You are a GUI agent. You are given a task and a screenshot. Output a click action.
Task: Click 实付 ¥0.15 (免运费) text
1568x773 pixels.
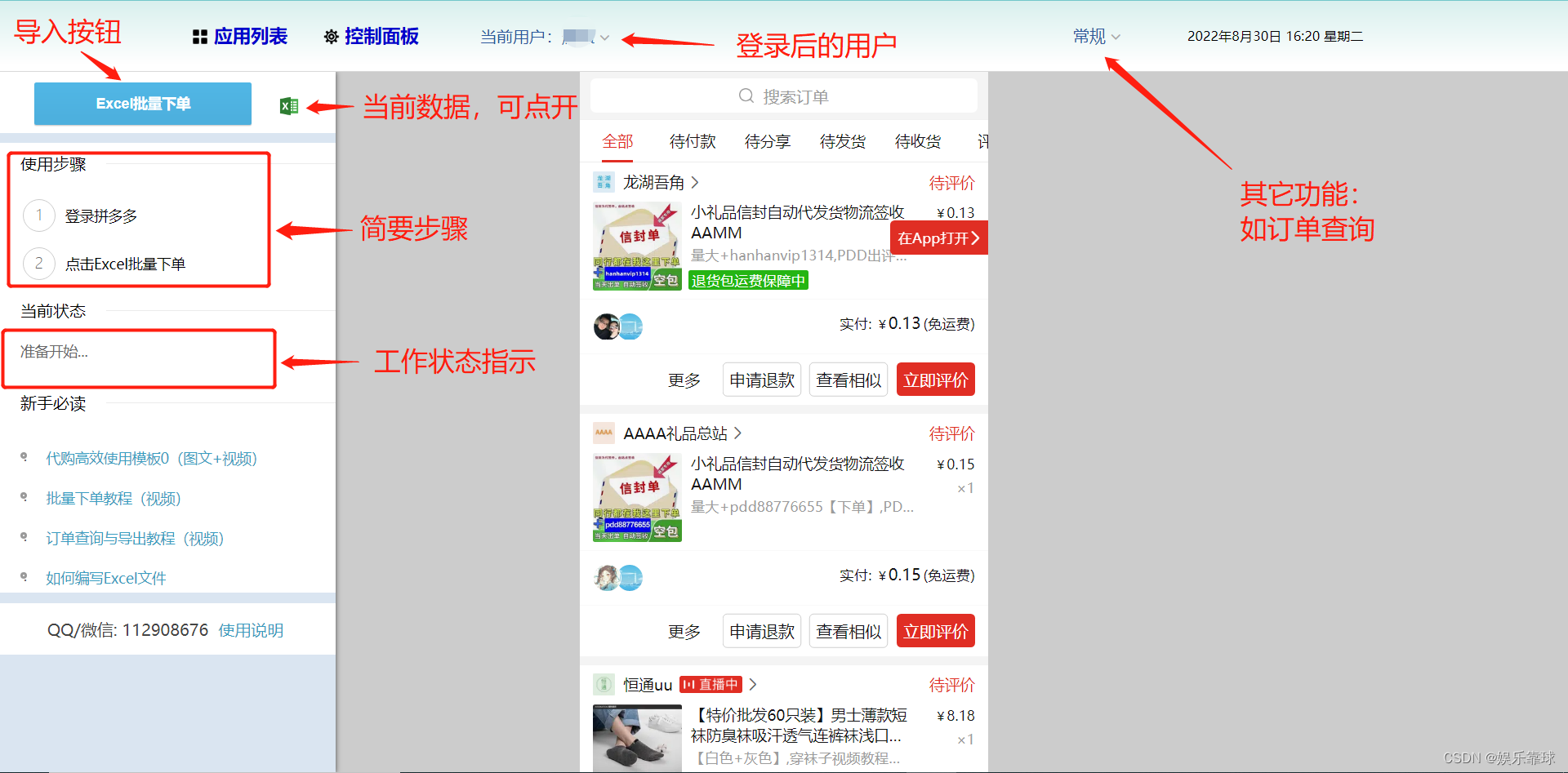point(906,575)
